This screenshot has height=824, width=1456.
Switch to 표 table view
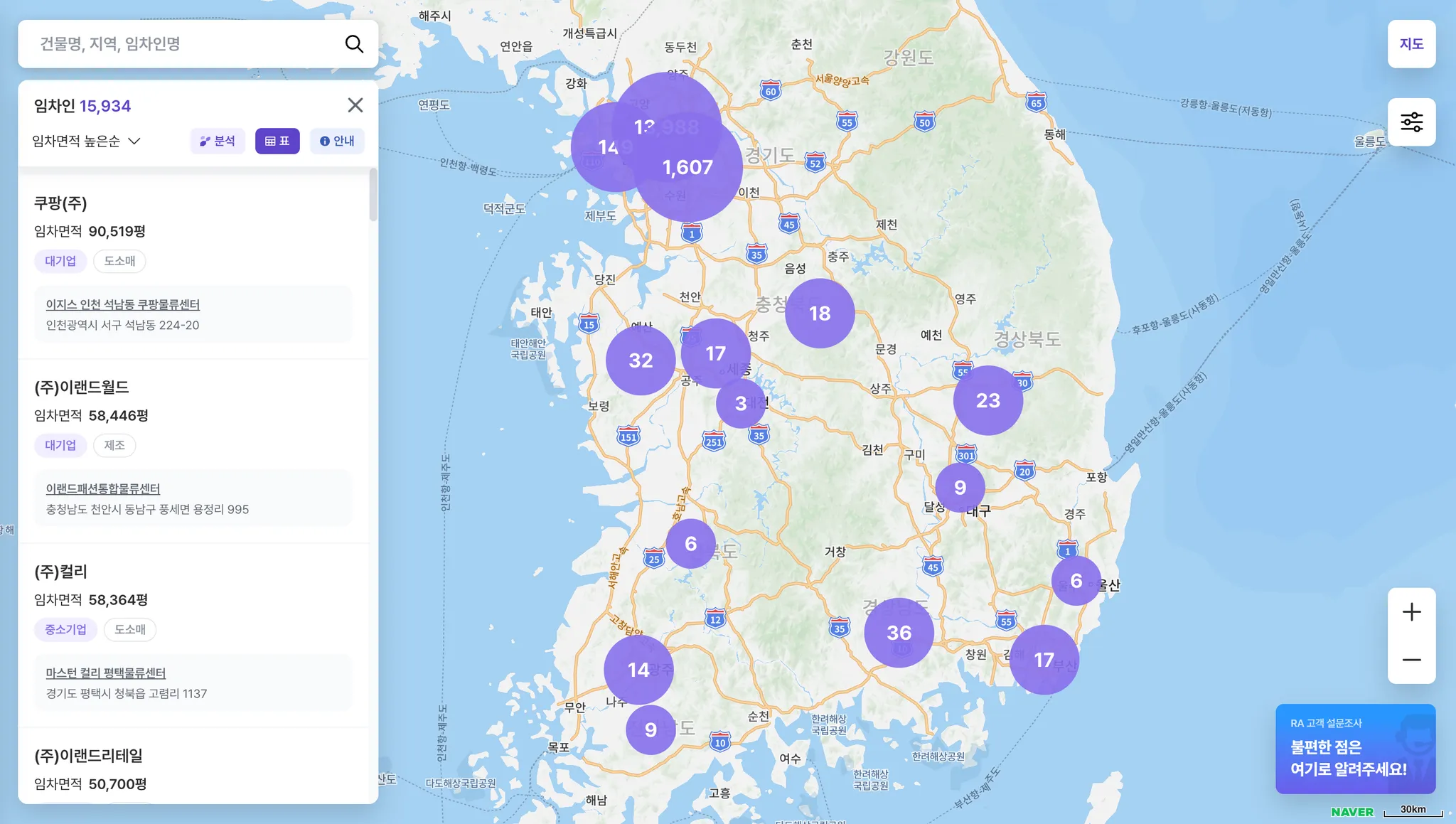tap(277, 141)
